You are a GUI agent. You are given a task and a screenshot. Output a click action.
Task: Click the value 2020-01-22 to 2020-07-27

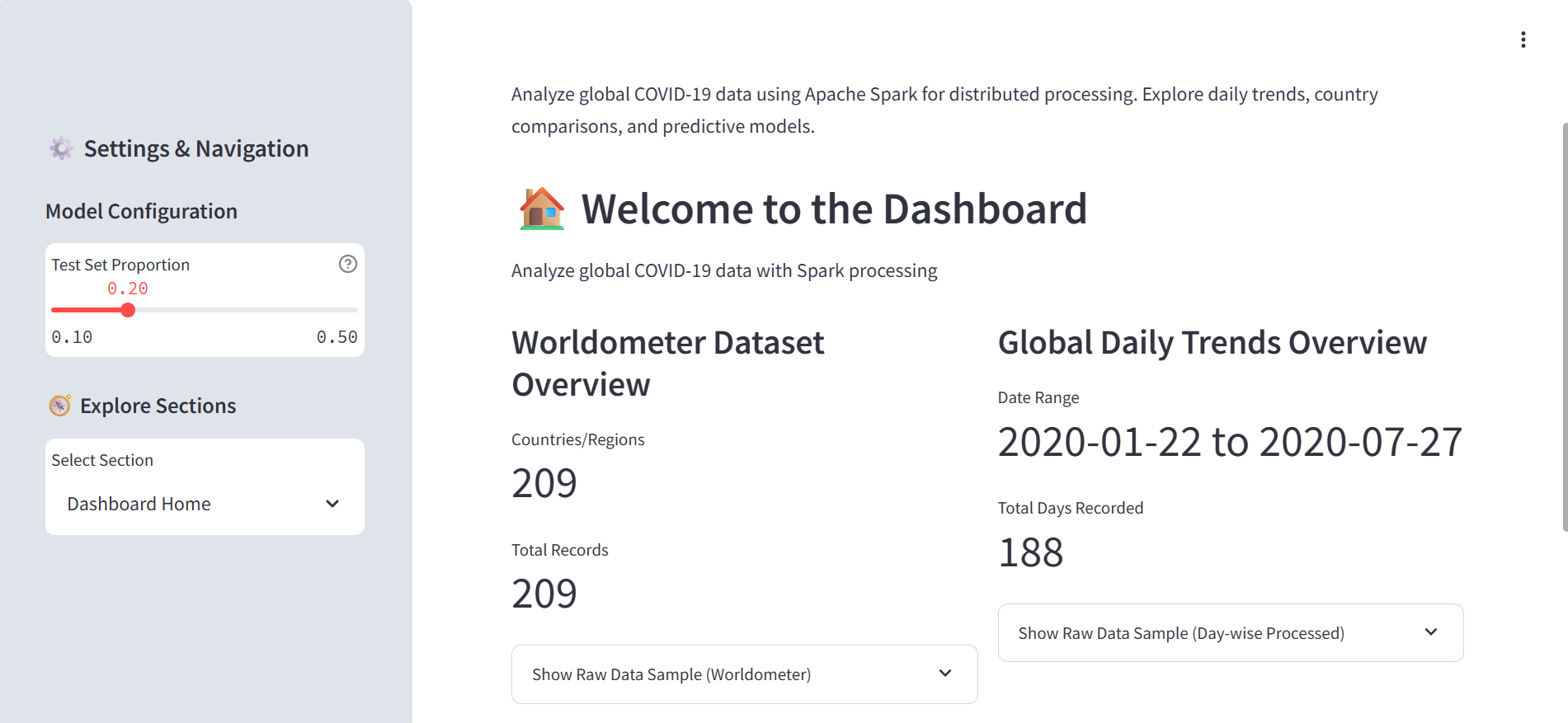[1230, 442]
